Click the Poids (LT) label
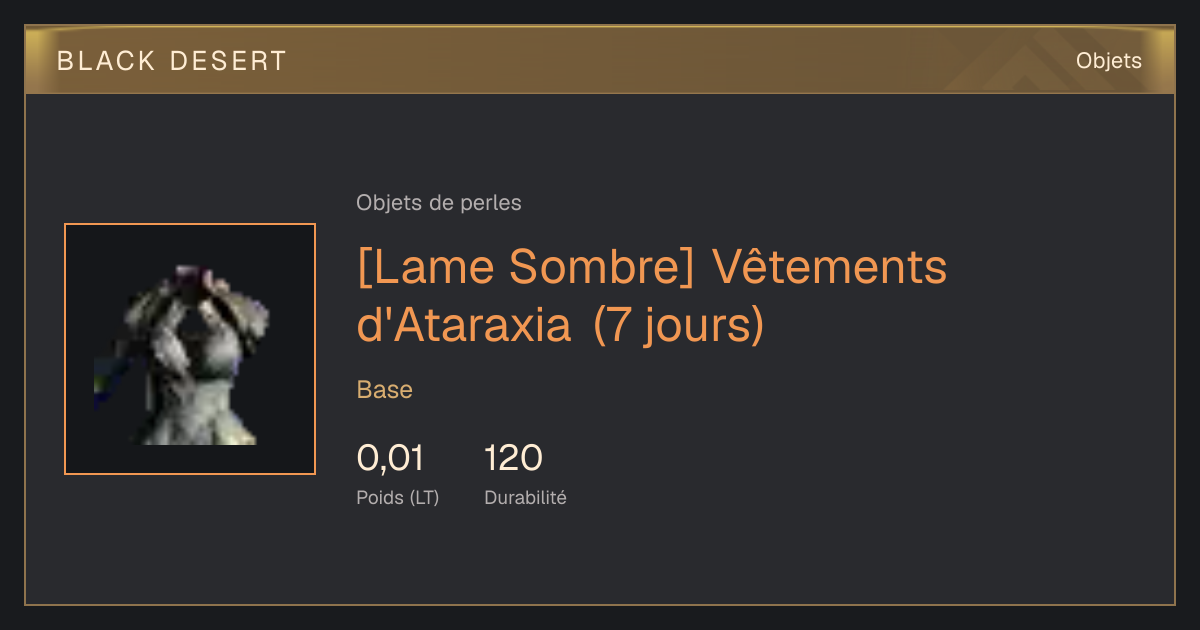Viewport: 1200px width, 630px height. pyautogui.click(x=397, y=497)
